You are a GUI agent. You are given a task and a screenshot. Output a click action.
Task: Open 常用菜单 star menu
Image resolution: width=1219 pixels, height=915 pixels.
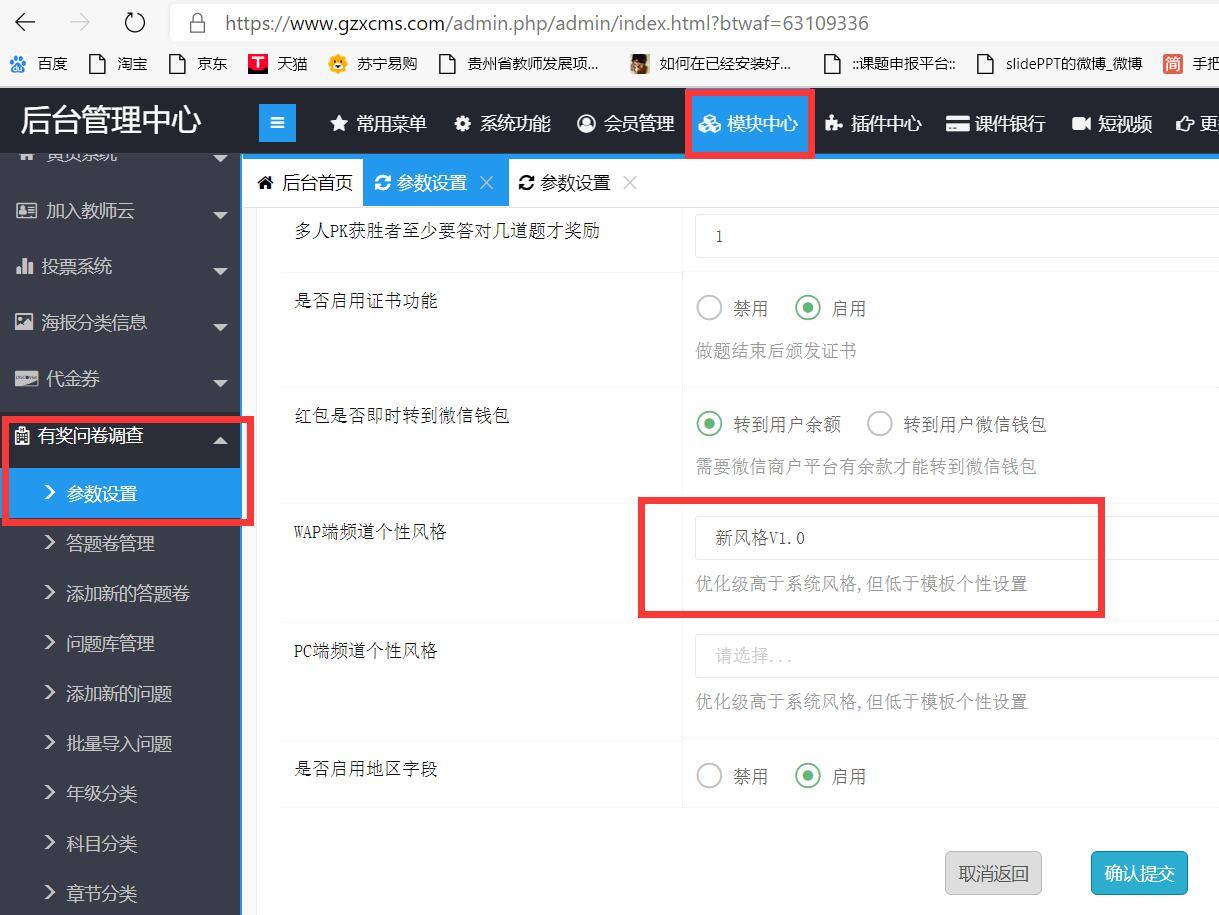(x=378, y=123)
